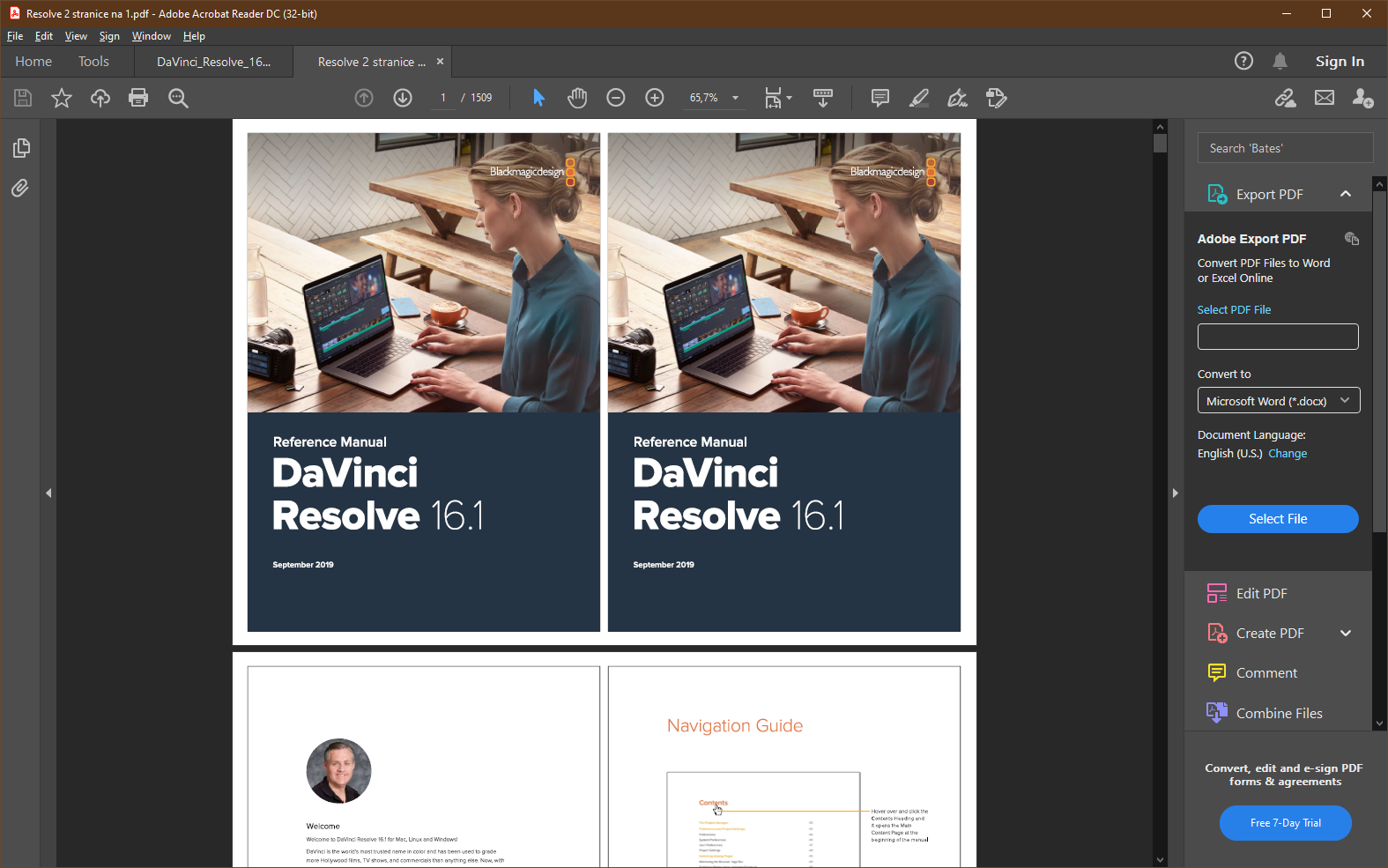The height and width of the screenshot is (868, 1388).
Task: Open the Help question mark icon
Action: pos(1243,61)
